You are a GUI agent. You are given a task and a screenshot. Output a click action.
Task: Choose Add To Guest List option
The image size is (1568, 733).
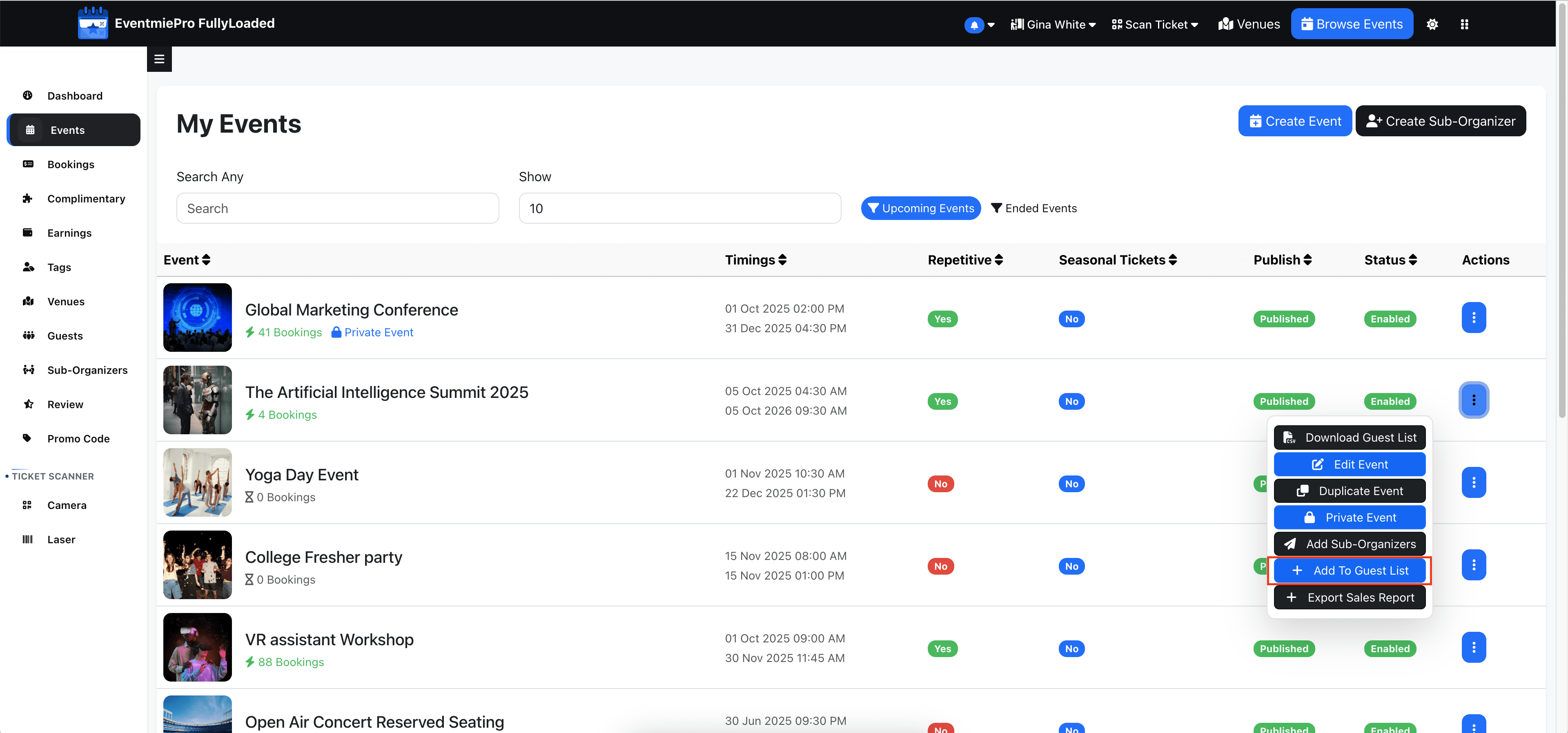[x=1349, y=571]
